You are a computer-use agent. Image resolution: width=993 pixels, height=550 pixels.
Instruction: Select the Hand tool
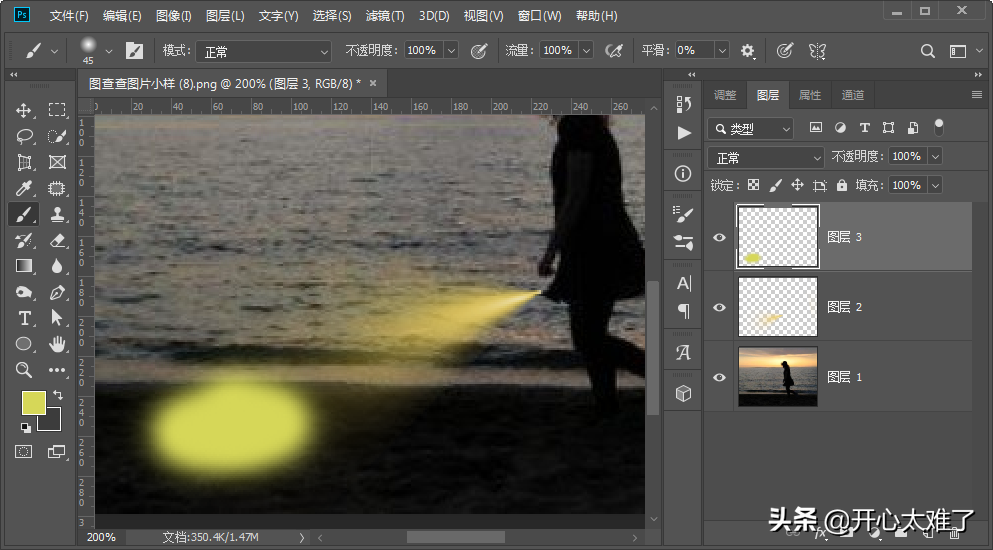coord(57,344)
